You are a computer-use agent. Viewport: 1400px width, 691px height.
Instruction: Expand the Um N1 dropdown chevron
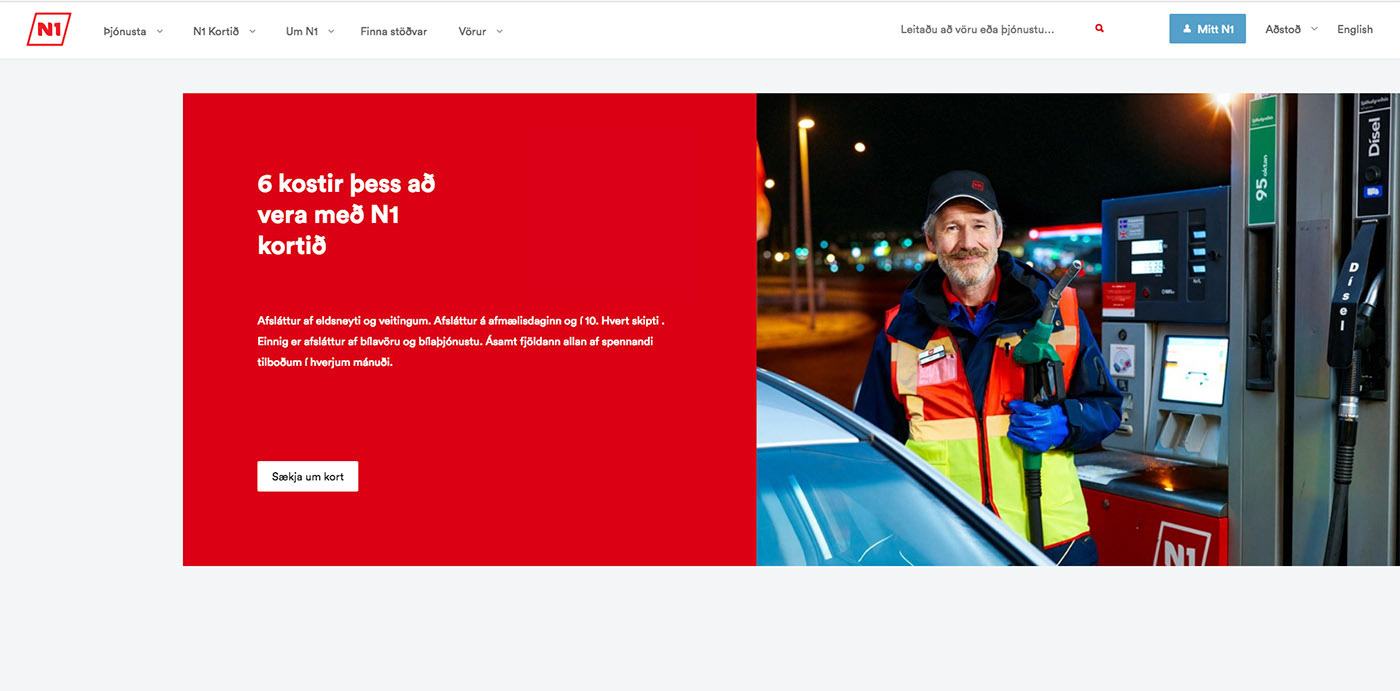[331, 31]
